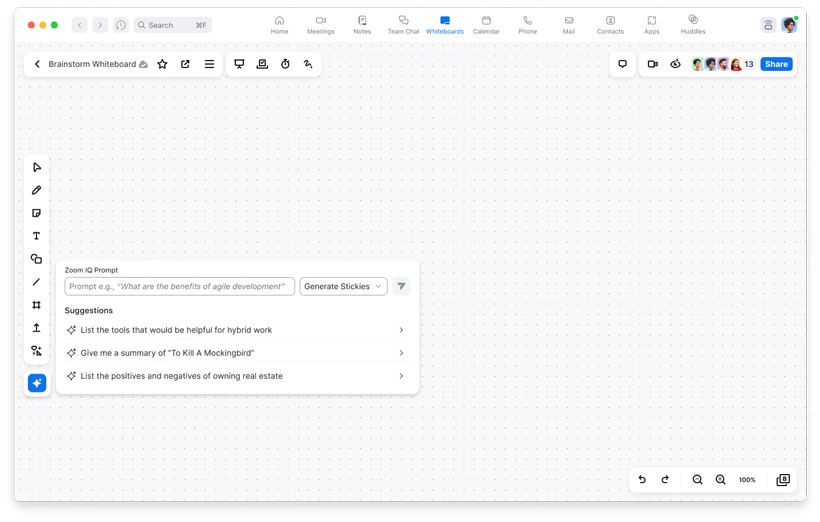Click the Zoom IQ prompt input field
The image size is (820, 522).
point(180,286)
